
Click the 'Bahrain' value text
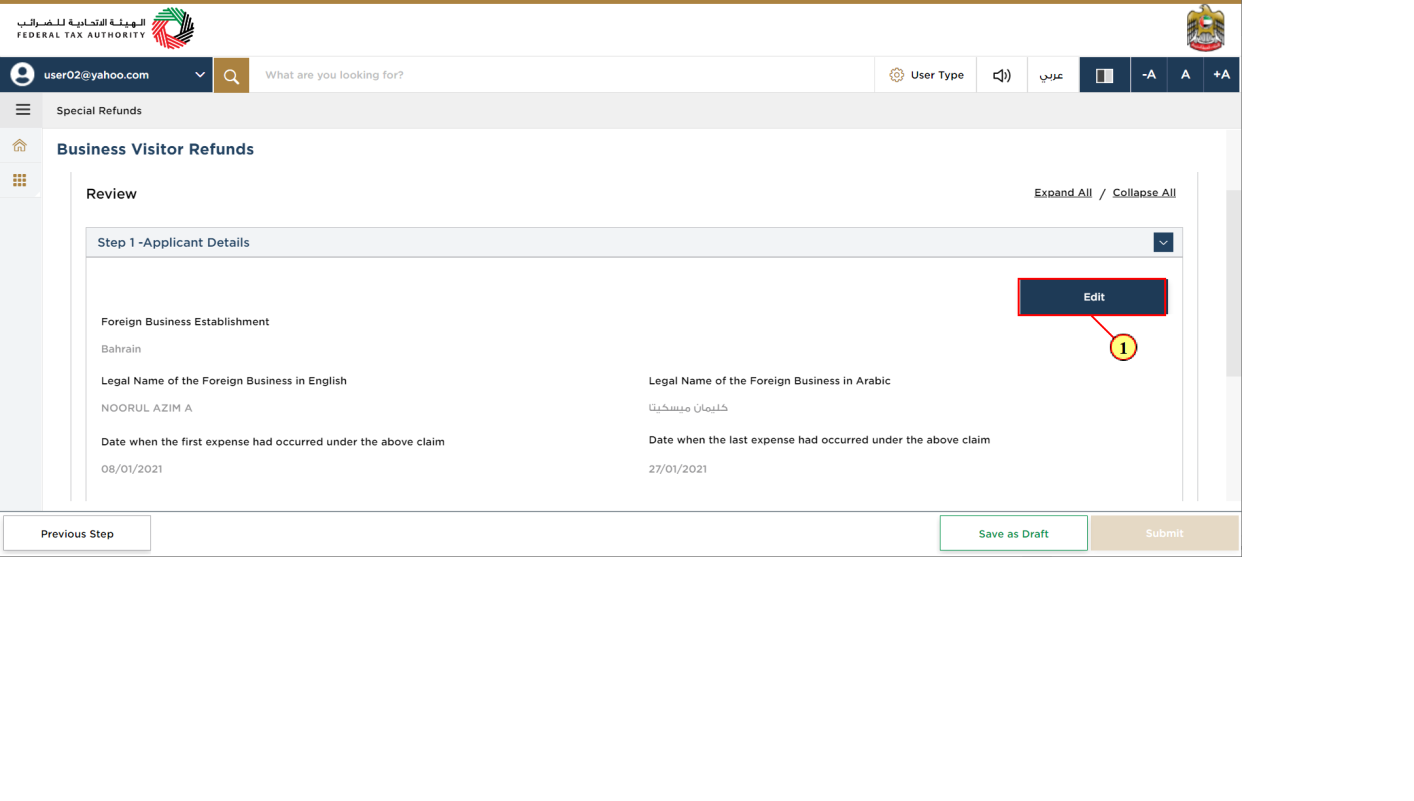tap(121, 349)
